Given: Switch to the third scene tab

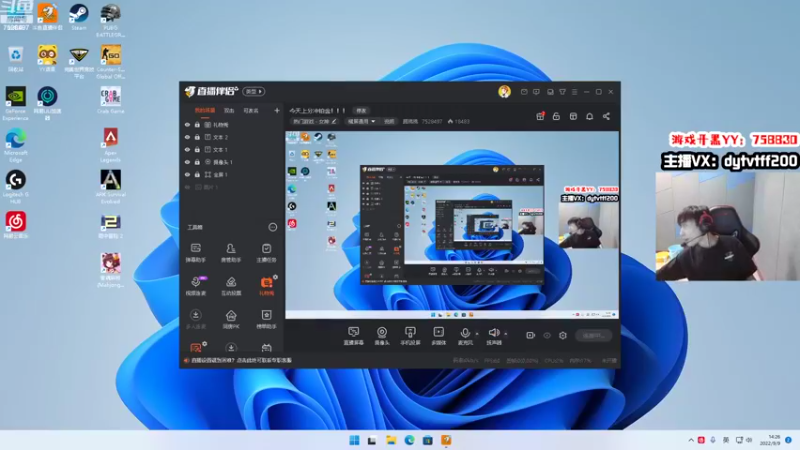Looking at the screenshot, I should coord(251,111).
